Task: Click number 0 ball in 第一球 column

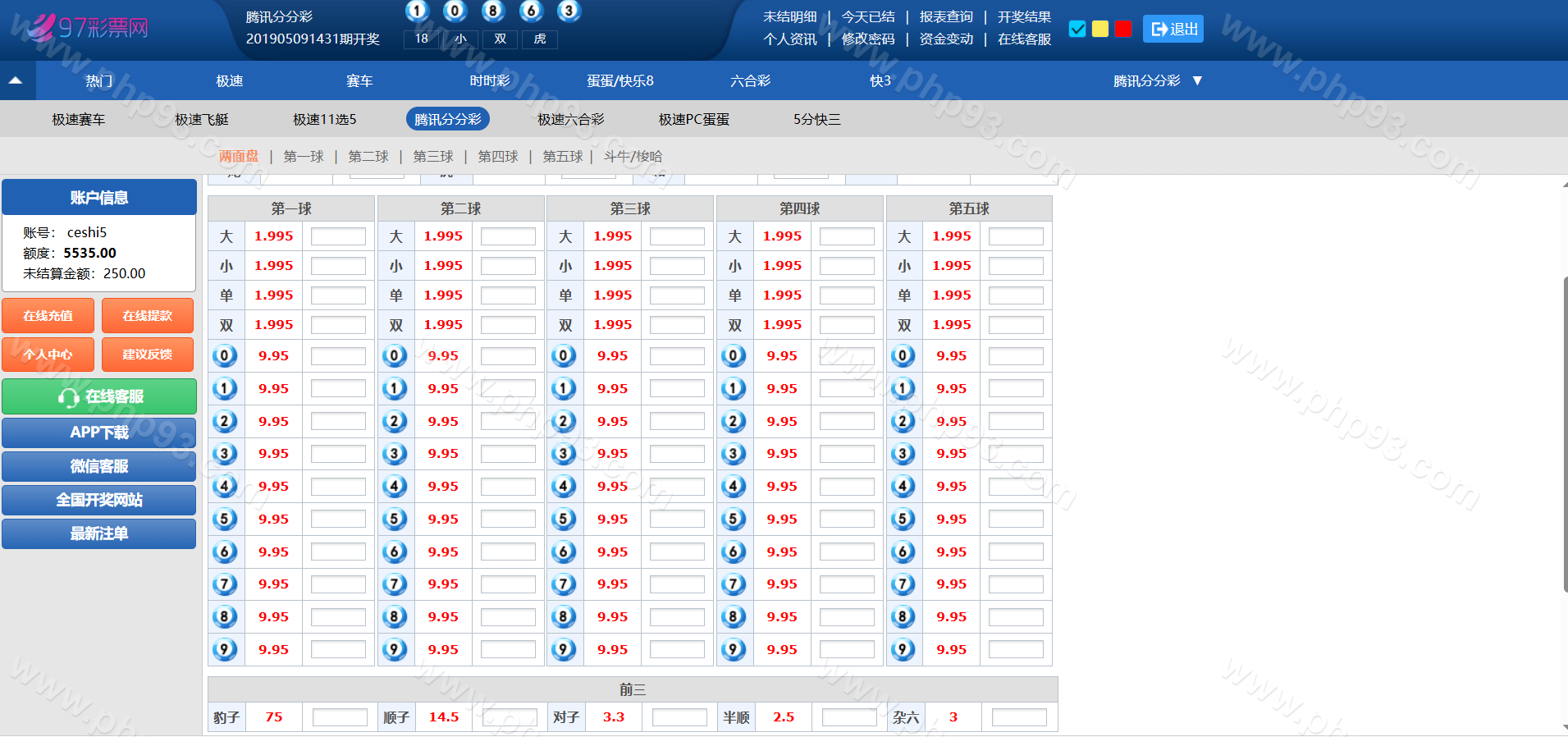Action: 225,356
